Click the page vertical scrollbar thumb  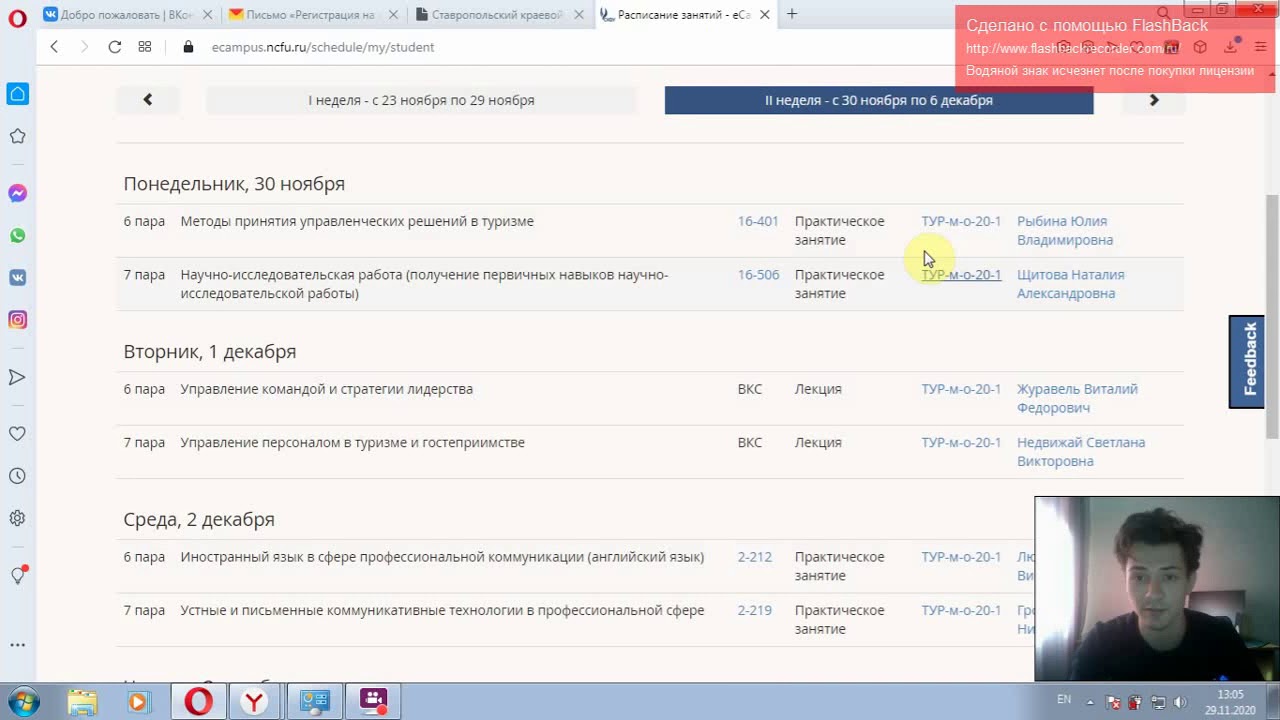1272,315
